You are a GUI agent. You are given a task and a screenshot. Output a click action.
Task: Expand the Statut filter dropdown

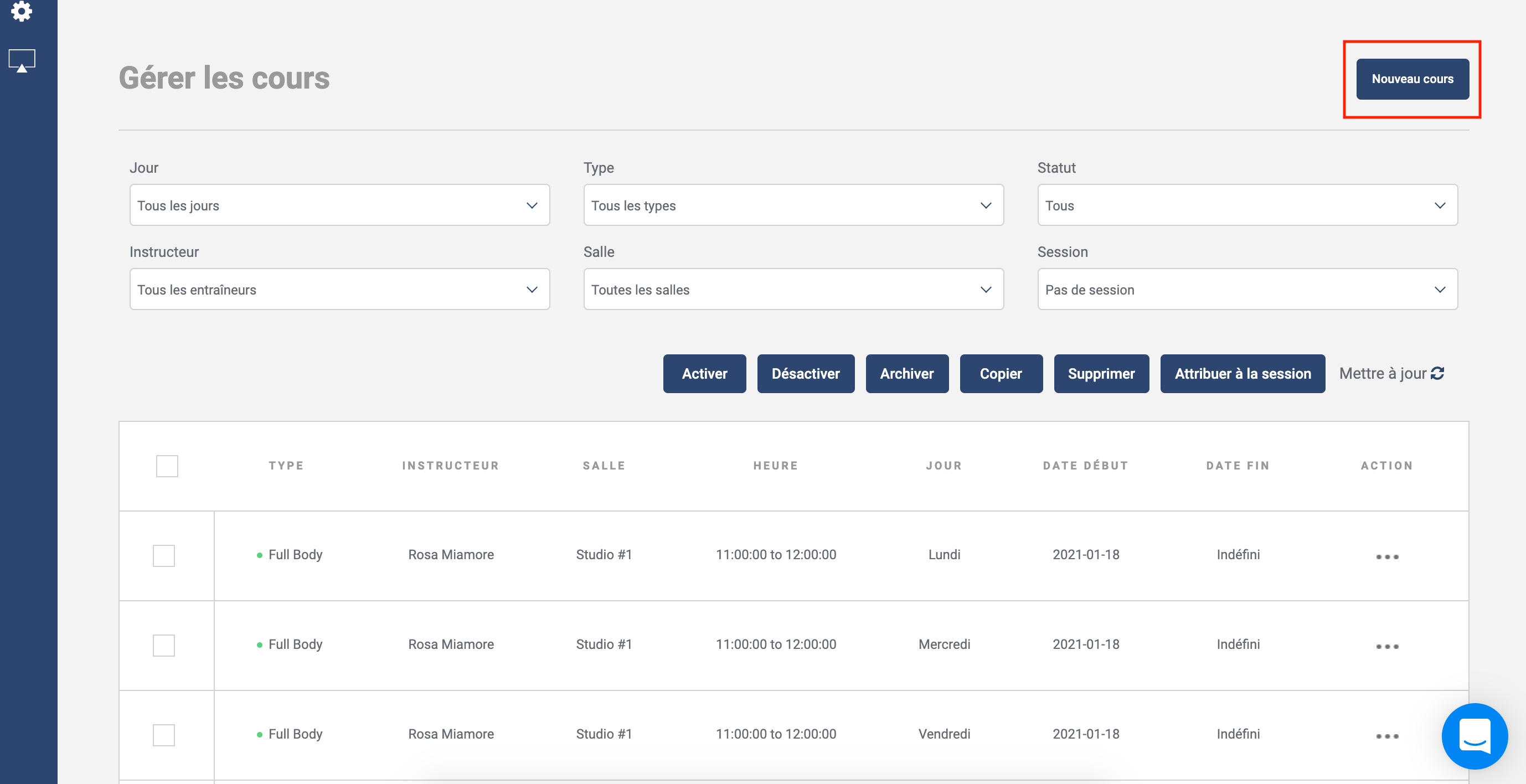(x=1247, y=205)
